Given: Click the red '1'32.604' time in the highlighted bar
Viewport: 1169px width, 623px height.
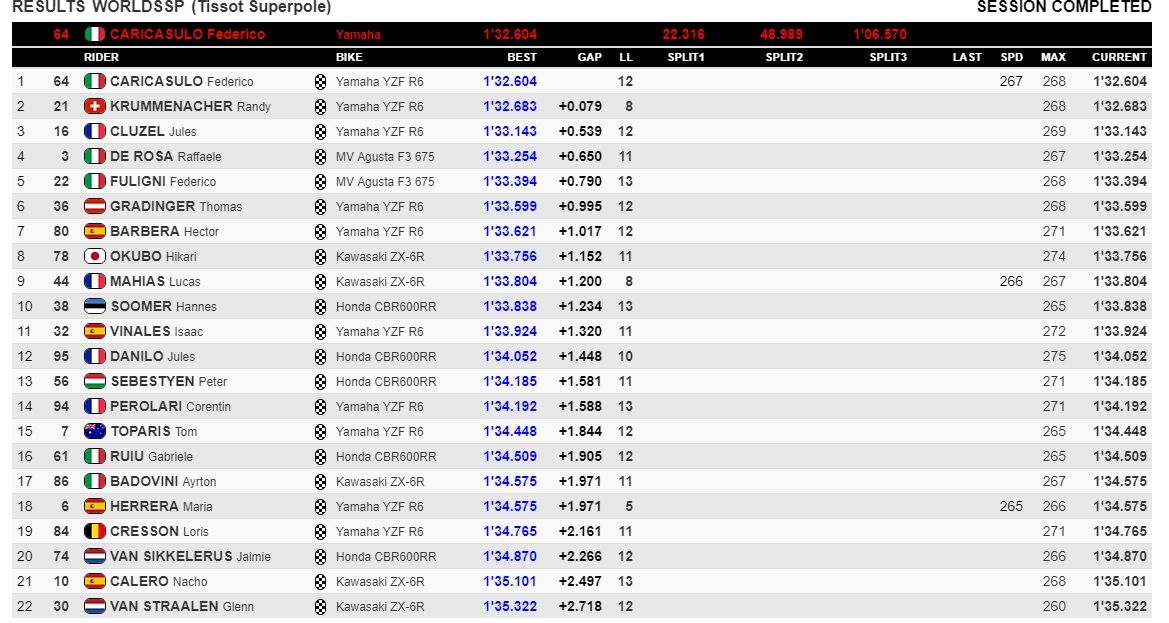Looking at the screenshot, I should pyautogui.click(x=510, y=34).
